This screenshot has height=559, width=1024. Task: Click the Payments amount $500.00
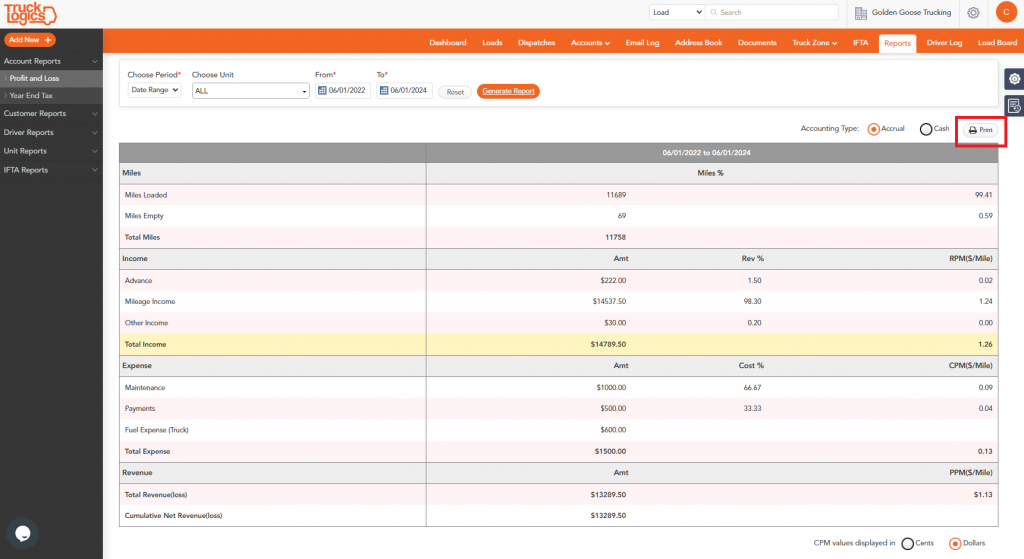[613, 409]
